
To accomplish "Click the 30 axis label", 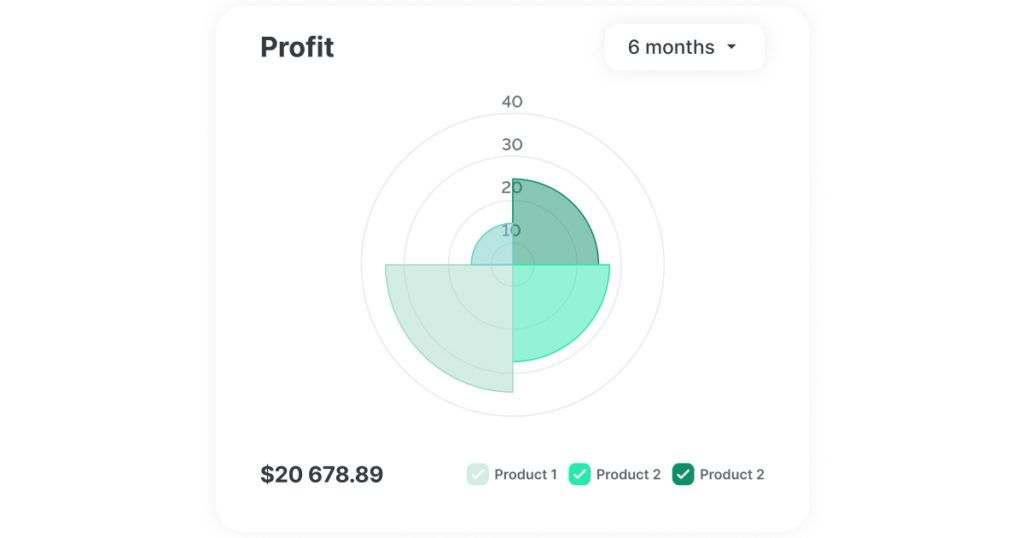I will [x=512, y=144].
